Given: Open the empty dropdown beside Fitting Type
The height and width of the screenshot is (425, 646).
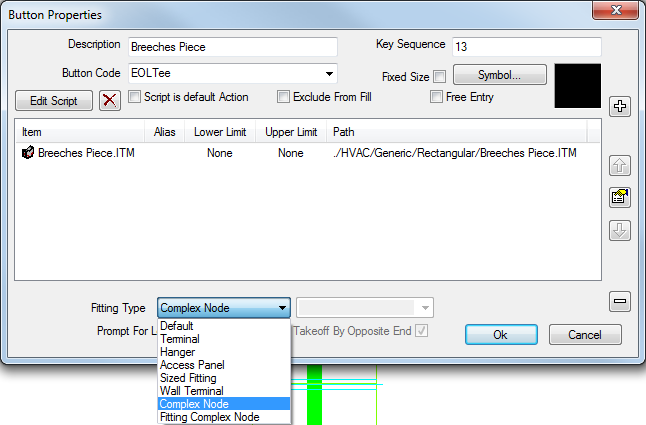Looking at the screenshot, I should tap(365, 308).
